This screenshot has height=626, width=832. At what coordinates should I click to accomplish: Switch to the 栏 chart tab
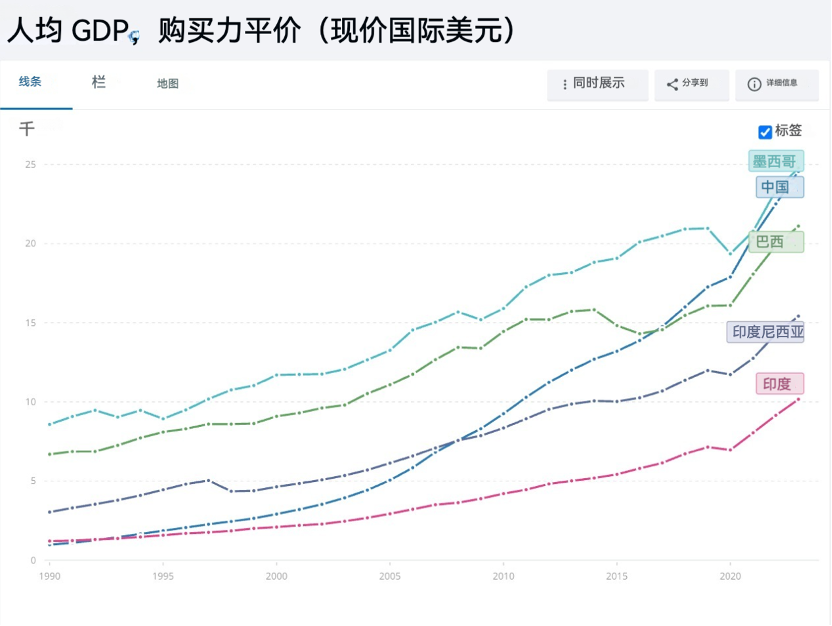(98, 82)
